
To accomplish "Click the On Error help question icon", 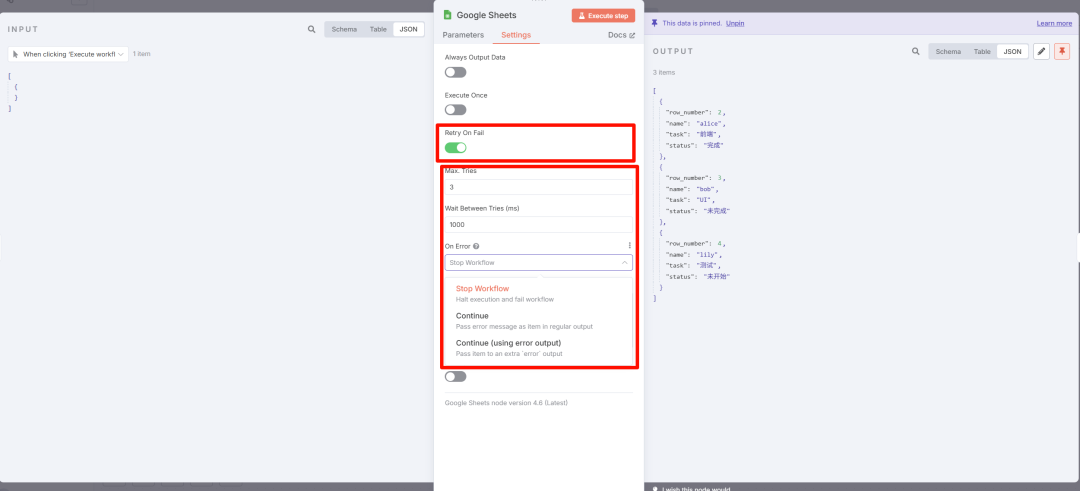I will click(x=476, y=246).
